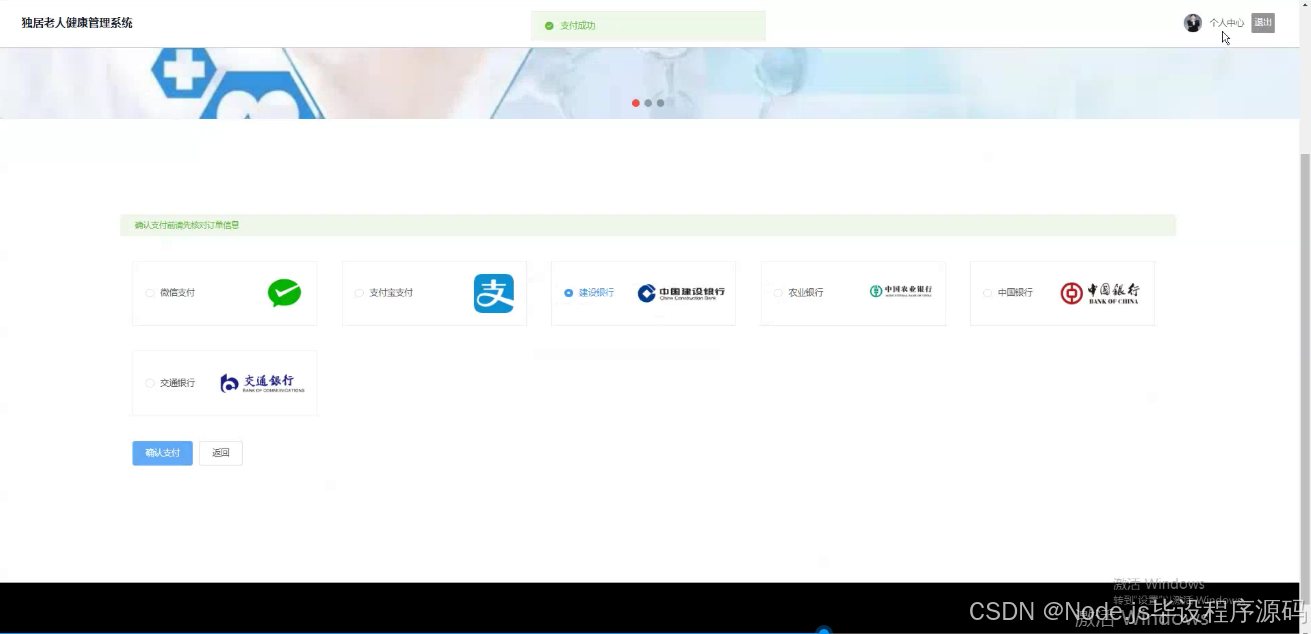Go to first carousel slide dot

pyautogui.click(x=636, y=103)
